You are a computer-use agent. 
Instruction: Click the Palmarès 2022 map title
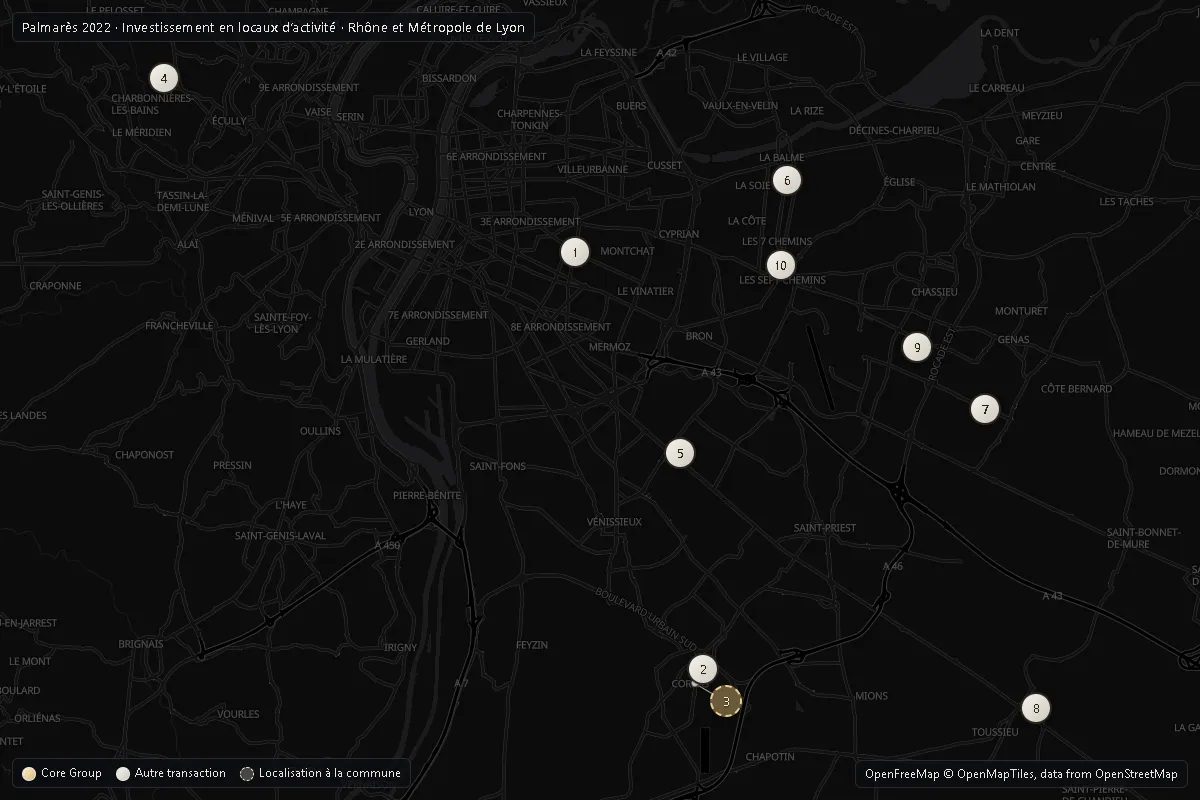(273, 28)
